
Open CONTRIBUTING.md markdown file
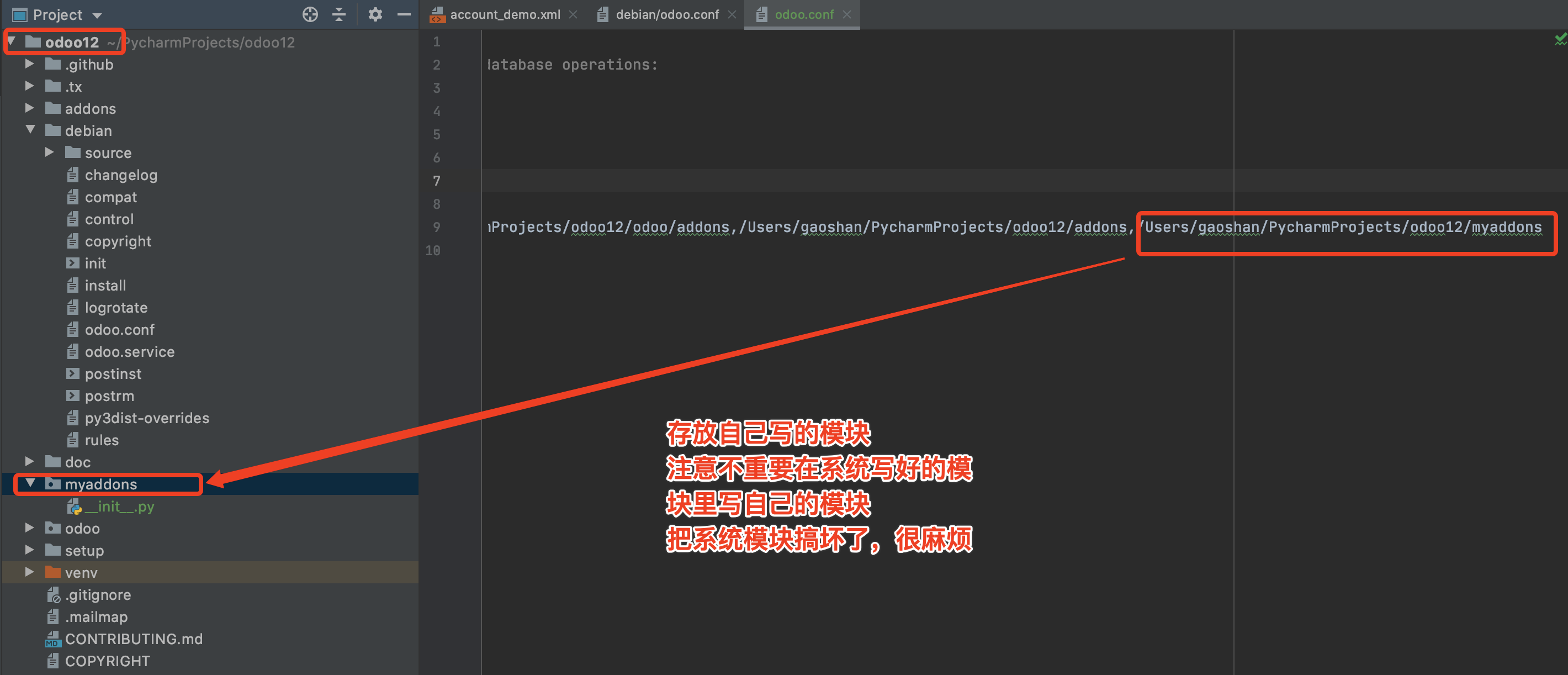coord(133,639)
